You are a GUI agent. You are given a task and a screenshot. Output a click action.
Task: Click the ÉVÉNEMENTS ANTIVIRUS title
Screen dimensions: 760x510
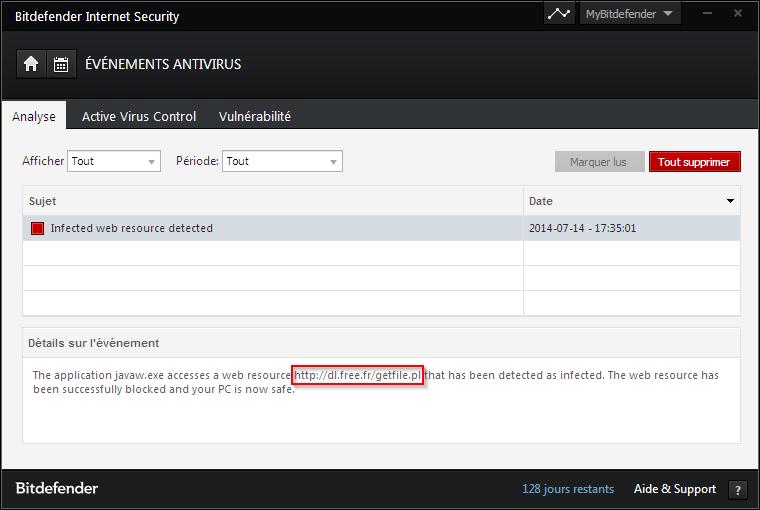(163, 64)
